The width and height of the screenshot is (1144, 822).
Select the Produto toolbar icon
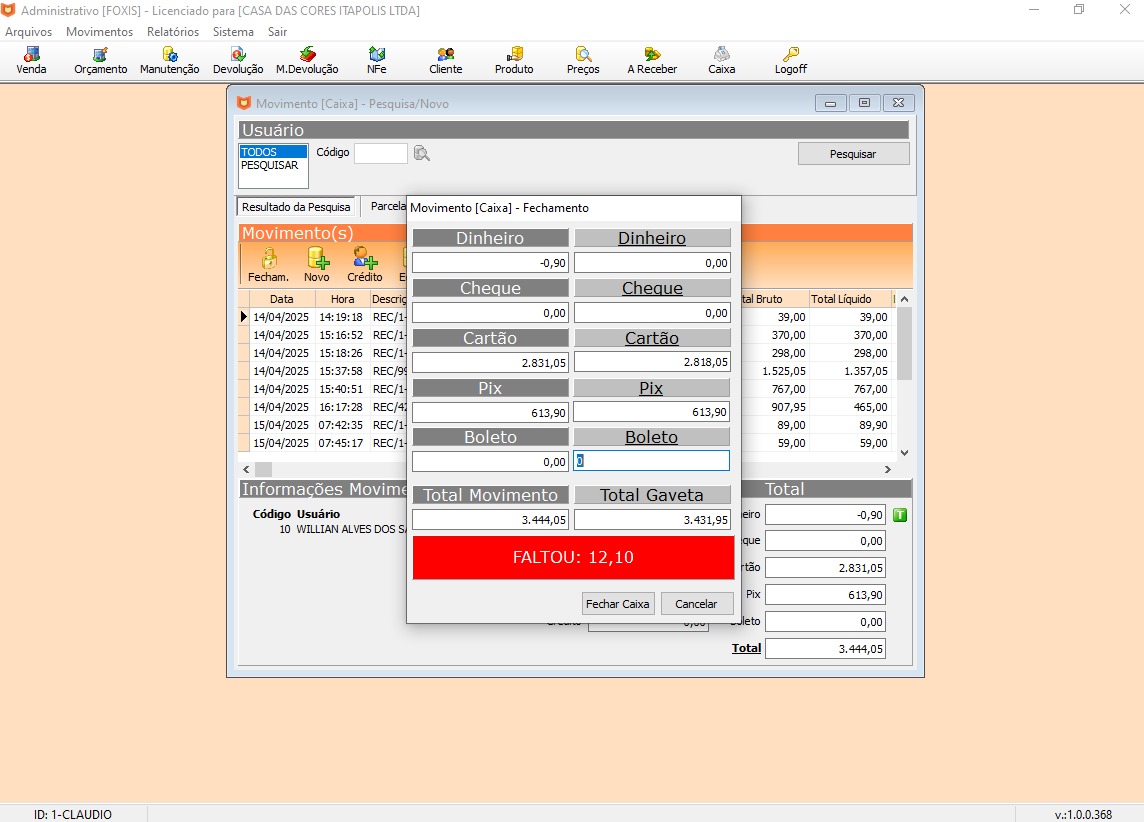click(514, 55)
